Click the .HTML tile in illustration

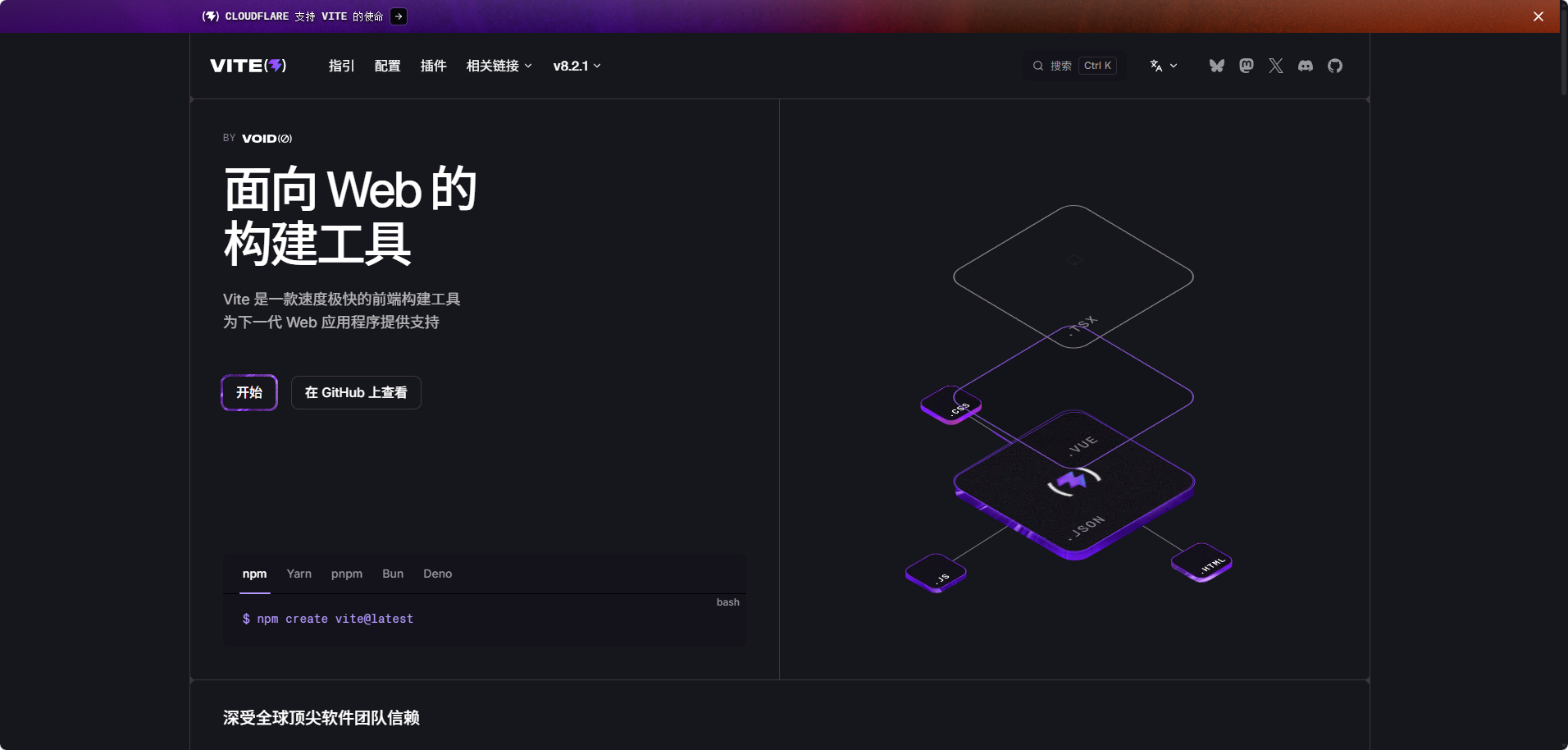pyautogui.click(x=1201, y=562)
